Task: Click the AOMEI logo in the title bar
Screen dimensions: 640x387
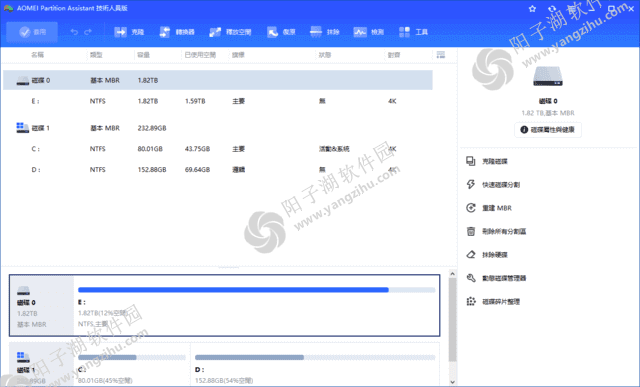Action: 8,8
